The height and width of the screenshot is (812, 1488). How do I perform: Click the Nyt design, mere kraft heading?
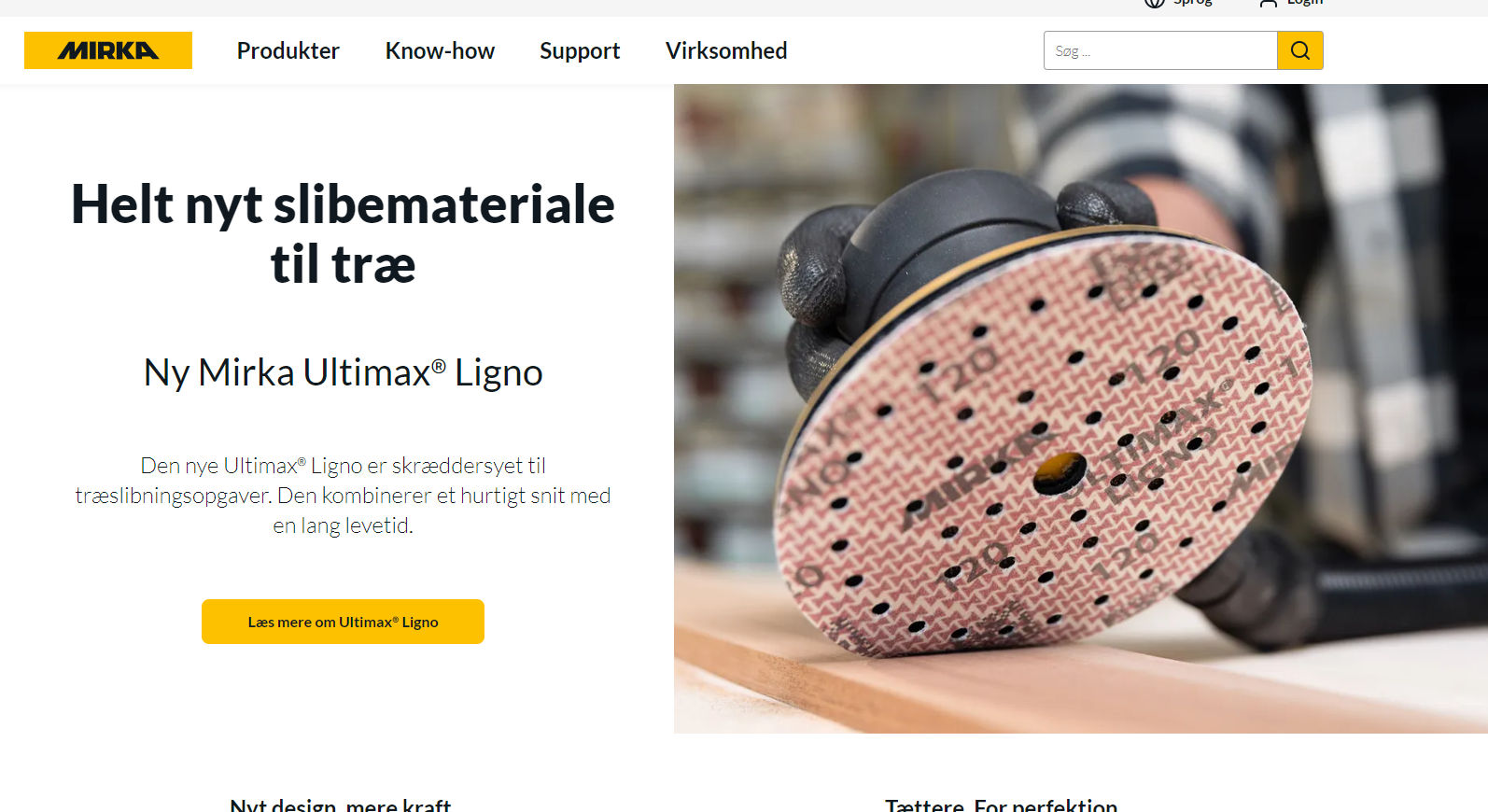point(341,805)
